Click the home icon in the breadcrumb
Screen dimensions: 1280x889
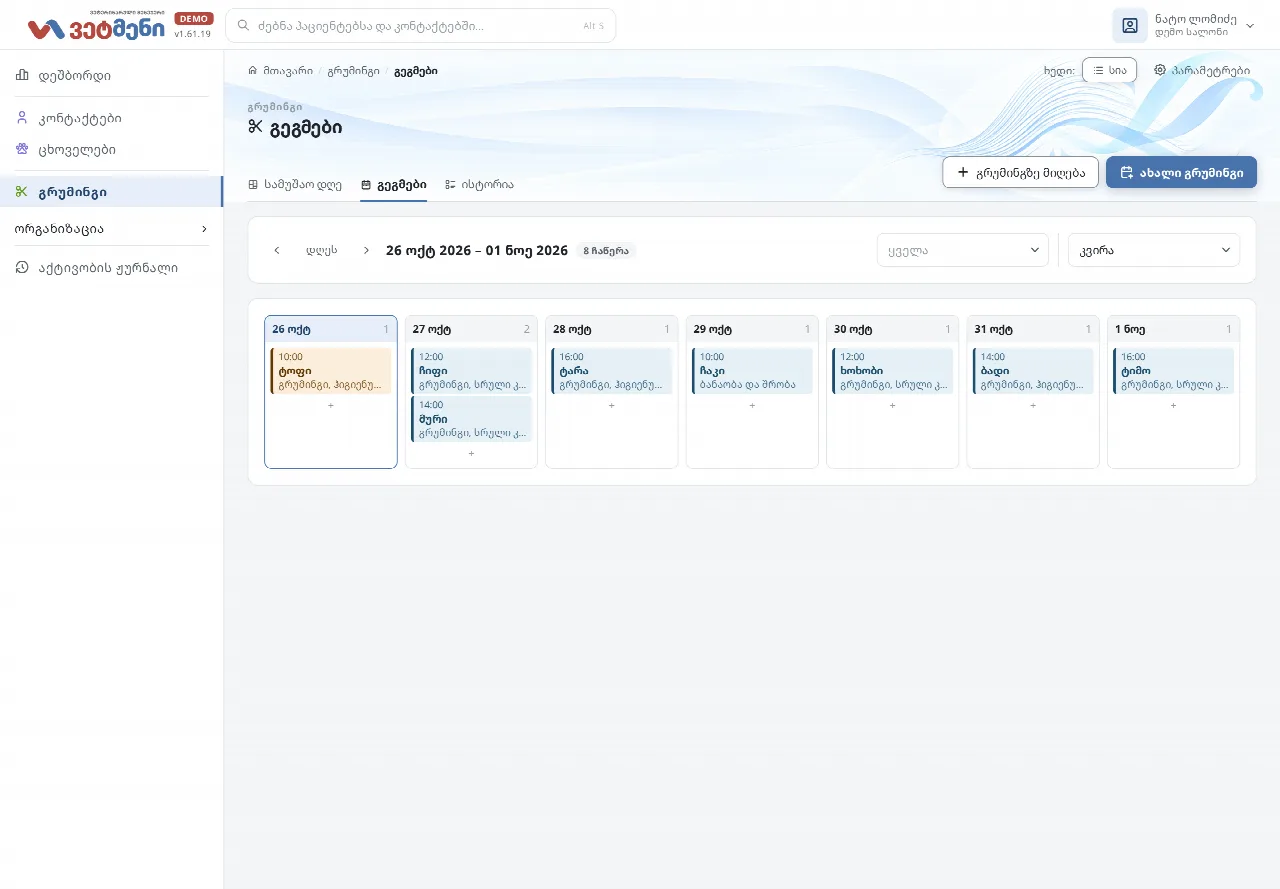click(x=253, y=71)
